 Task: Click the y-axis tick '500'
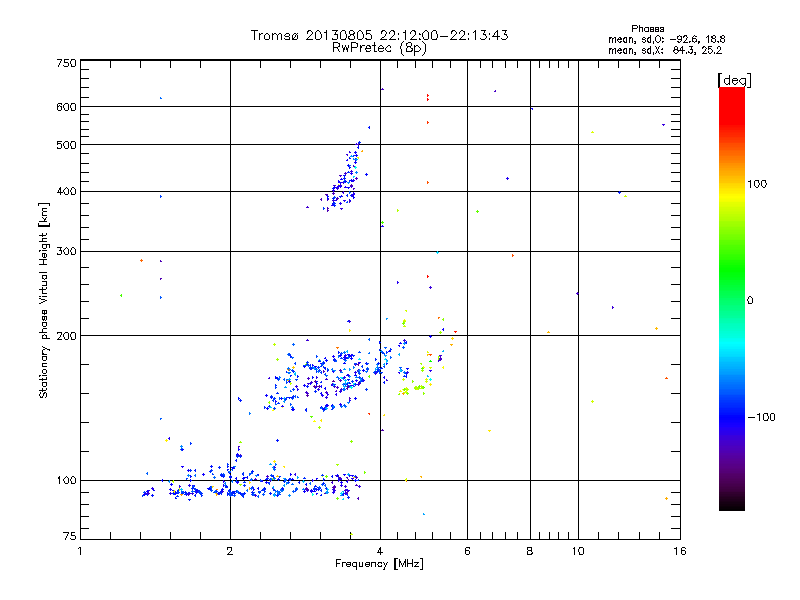[66, 145]
